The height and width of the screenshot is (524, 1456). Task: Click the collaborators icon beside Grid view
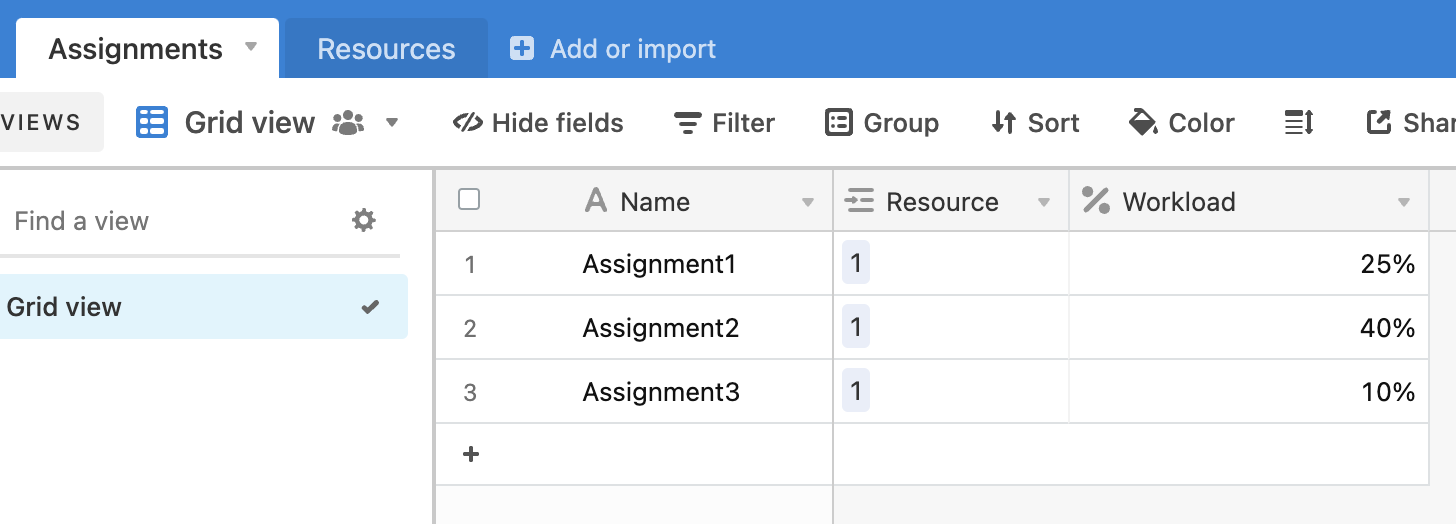tap(348, 123)
